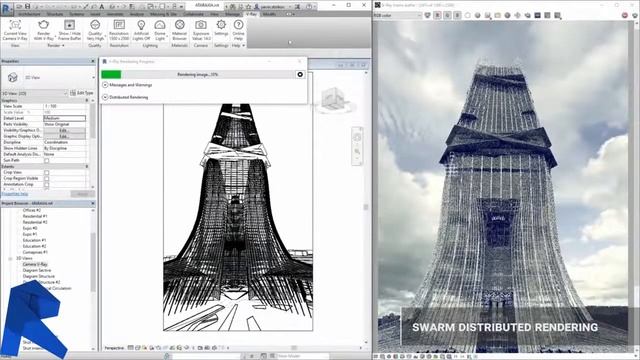
Task: Toggle the Crop View checkbox
Action: 47,172
